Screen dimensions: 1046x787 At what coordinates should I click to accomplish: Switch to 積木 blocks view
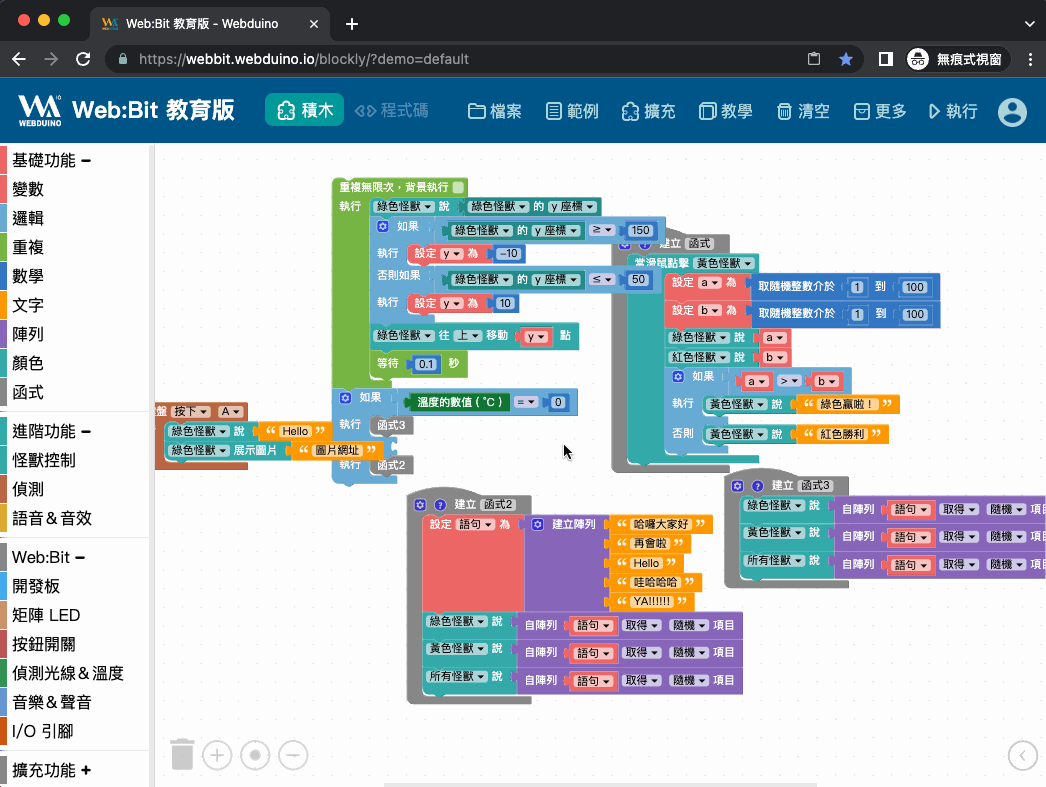pyautogui.click(x=305, y=111)
